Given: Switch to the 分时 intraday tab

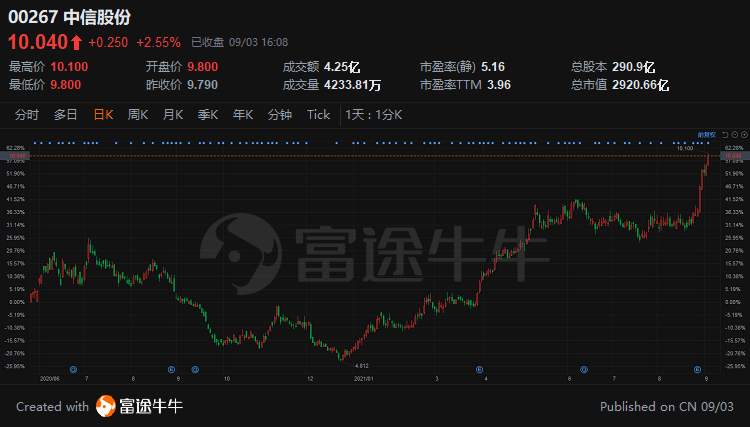Looking at the screenshot, I should pos(27,115).
